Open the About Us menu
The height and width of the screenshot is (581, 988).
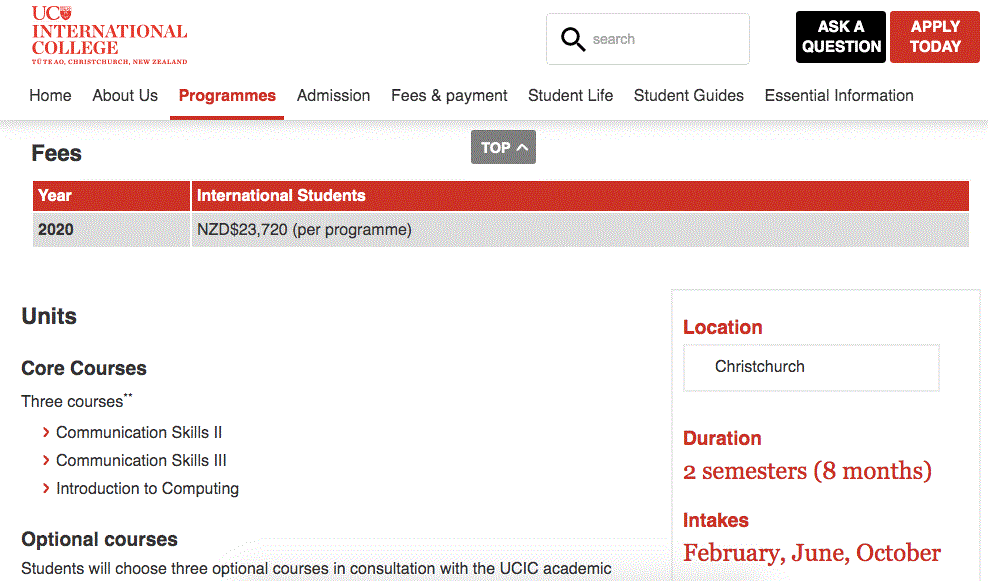coord(125,96)
